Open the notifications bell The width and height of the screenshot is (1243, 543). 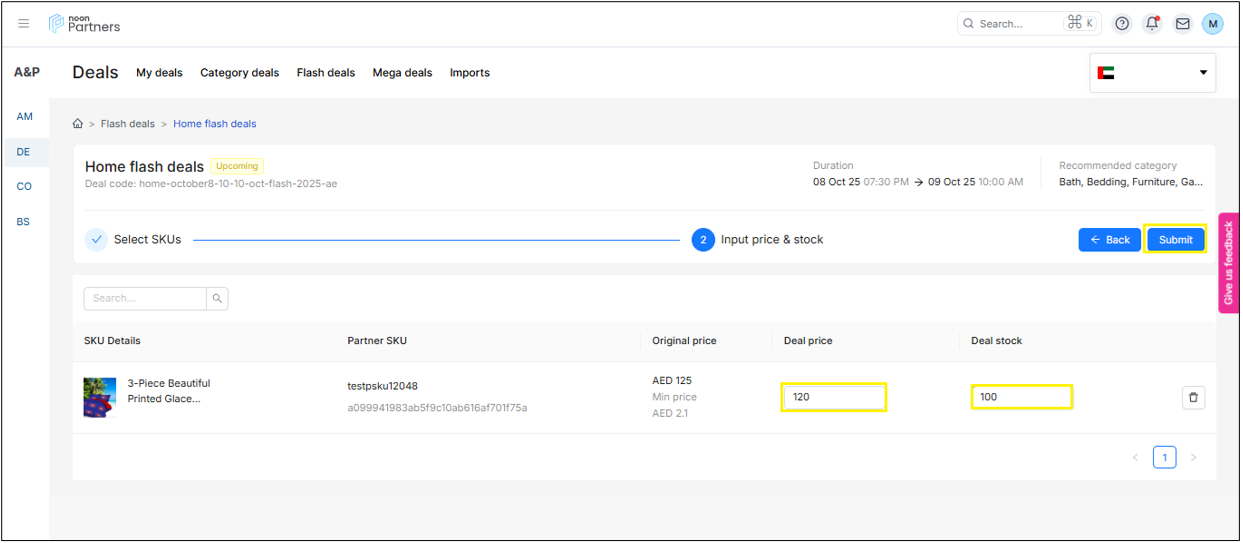(x=1152, y=24)
